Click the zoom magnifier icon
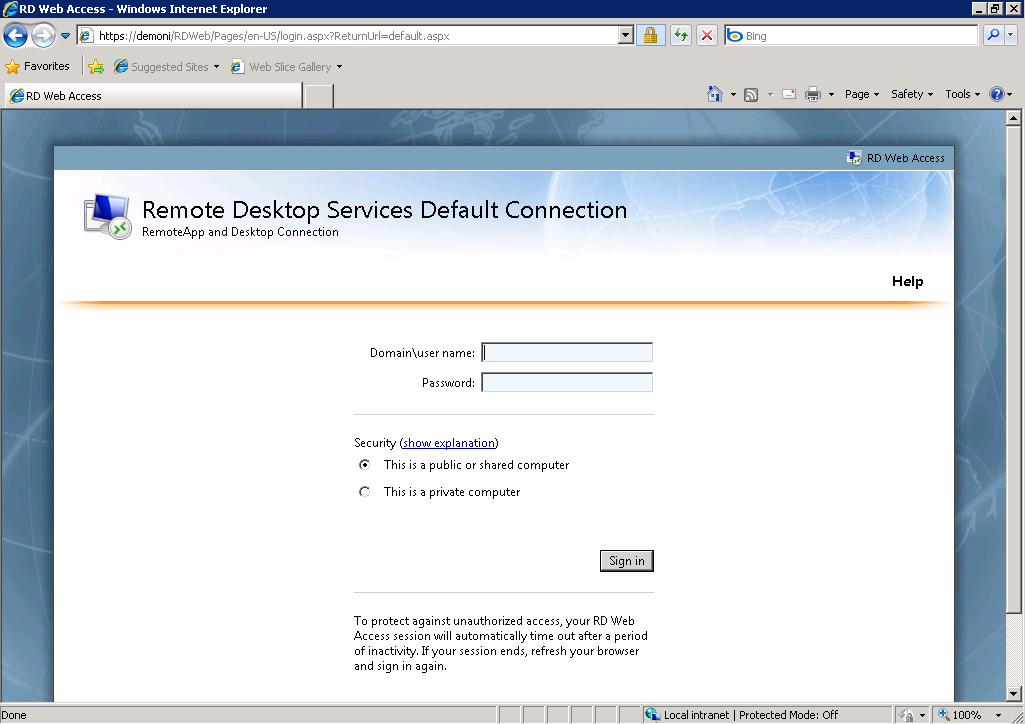 tap(944, 714)
